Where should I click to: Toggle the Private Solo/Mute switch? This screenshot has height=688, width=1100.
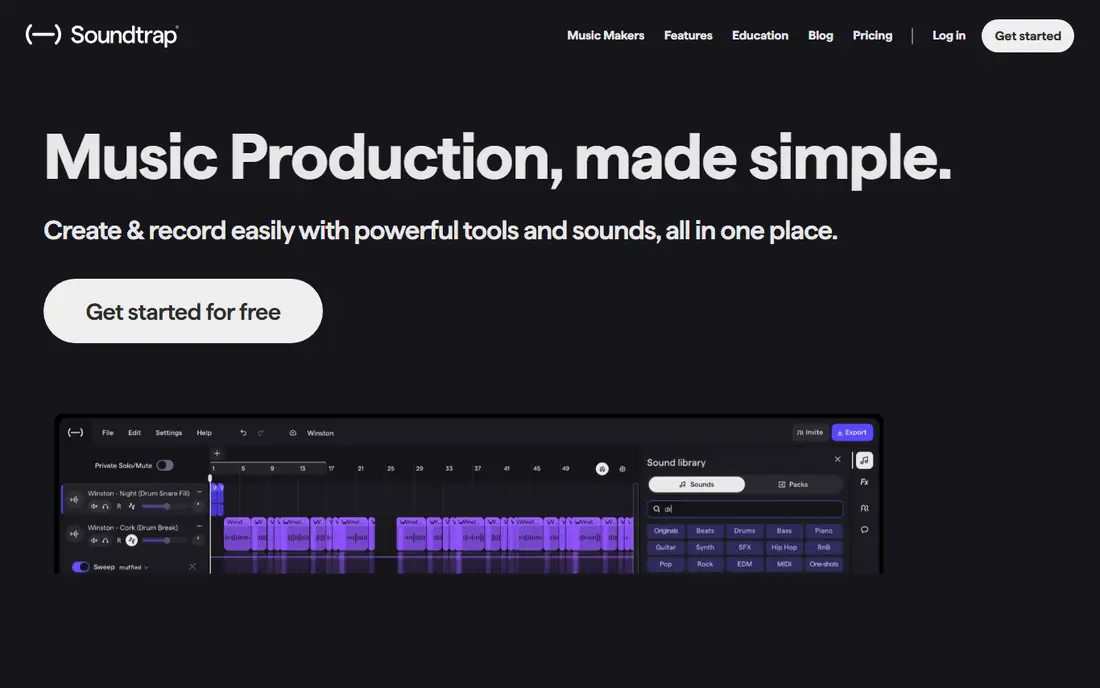pyautogui.click(x=165, y=465)
